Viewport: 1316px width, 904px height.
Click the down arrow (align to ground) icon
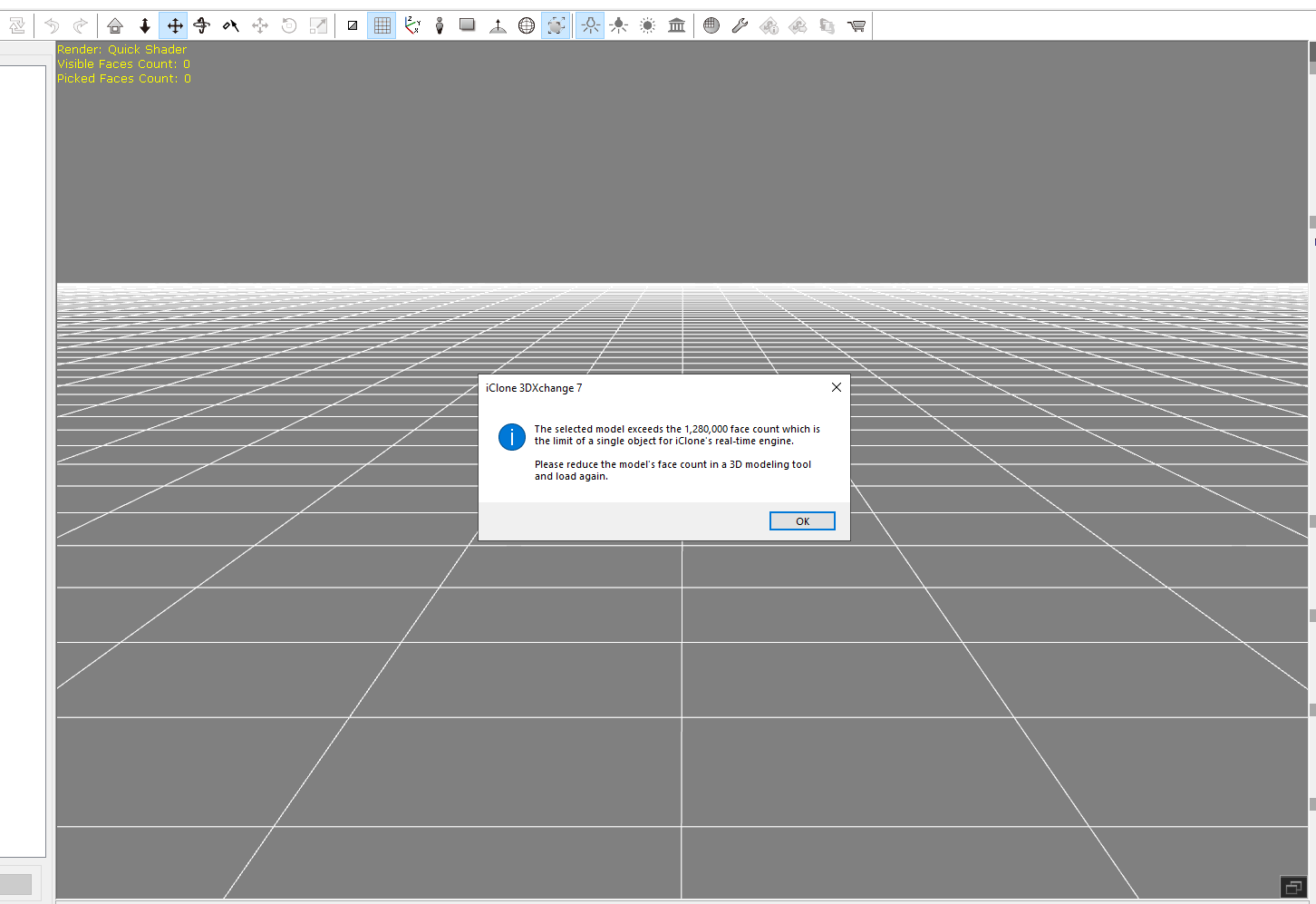click(144, 26)
